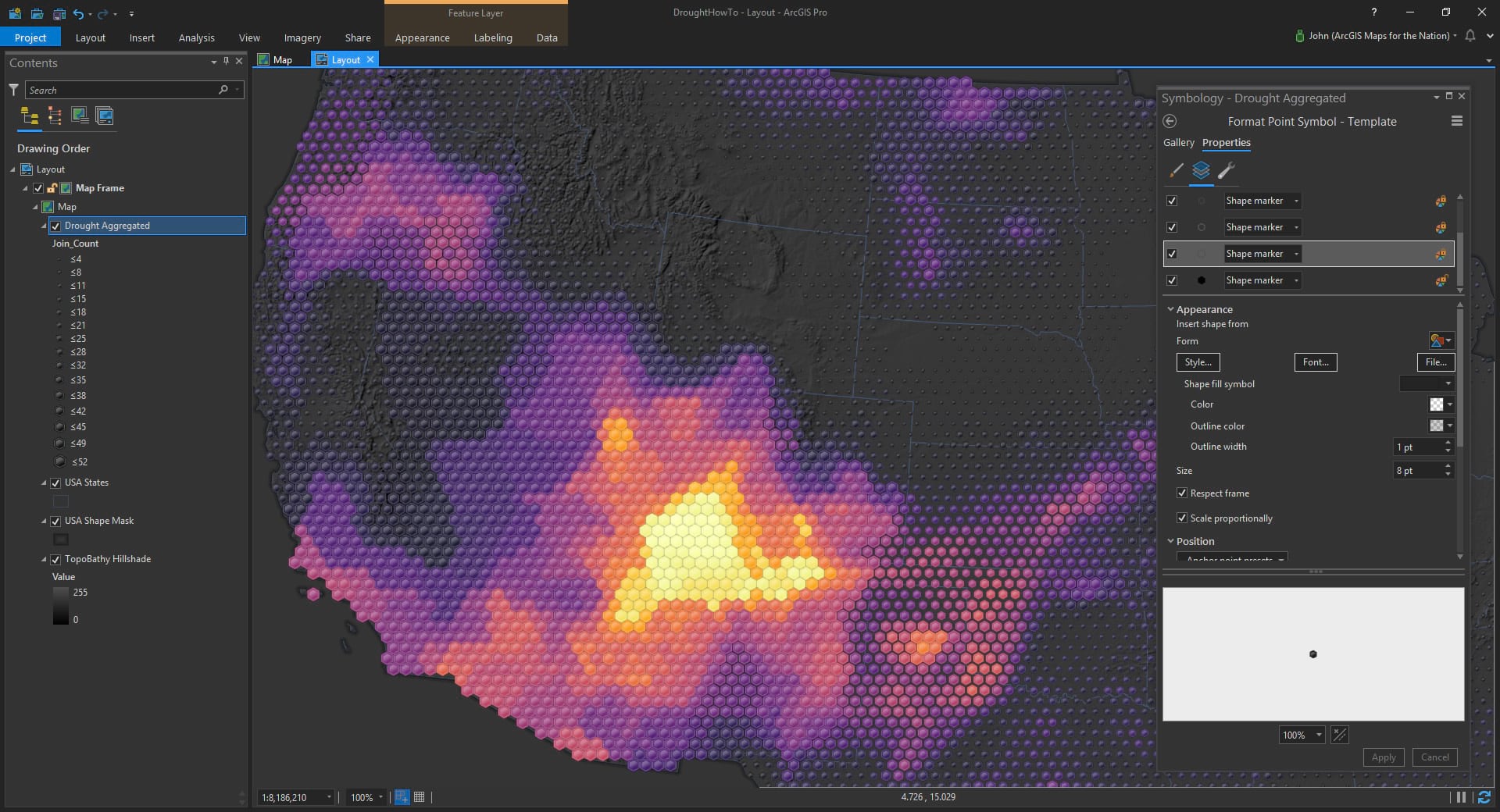Screen dimensions: 1500x812
Task: Switch to the Symbol brush tab icon
Action: click(1176, 170)
